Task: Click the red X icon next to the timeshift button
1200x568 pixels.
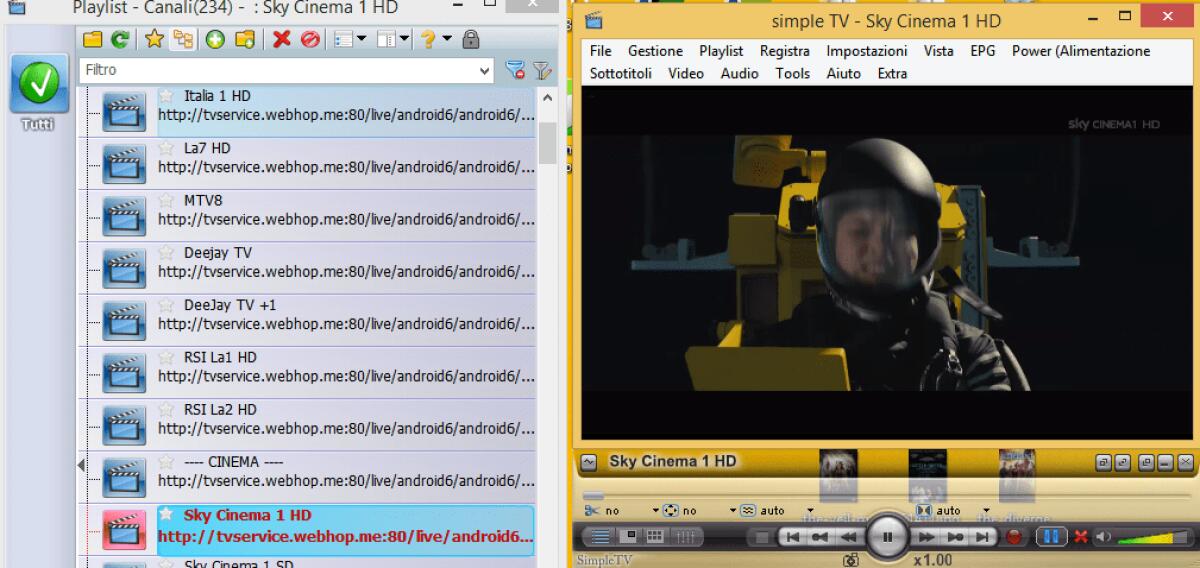Action: (x=1081, y=537)
